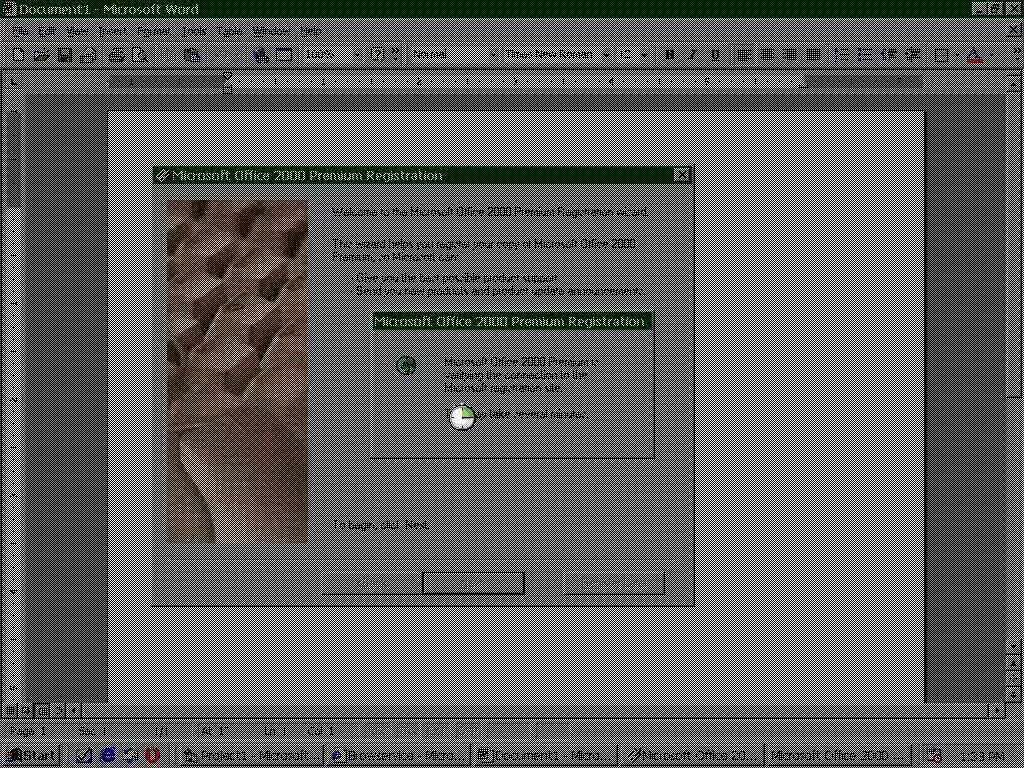
Task: Open the Table menu
Action: pos(229,31)
